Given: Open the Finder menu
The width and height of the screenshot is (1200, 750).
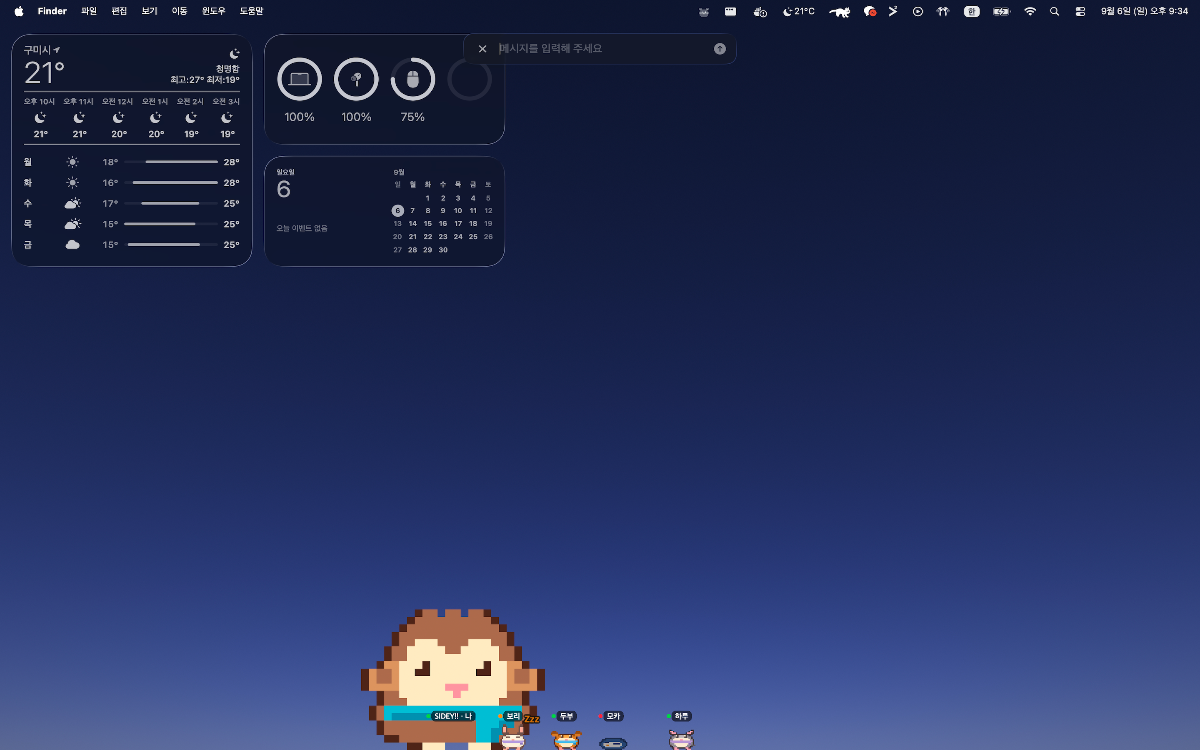Looking at the screenshot, I should pyautogui.click(x=52, y=11).
